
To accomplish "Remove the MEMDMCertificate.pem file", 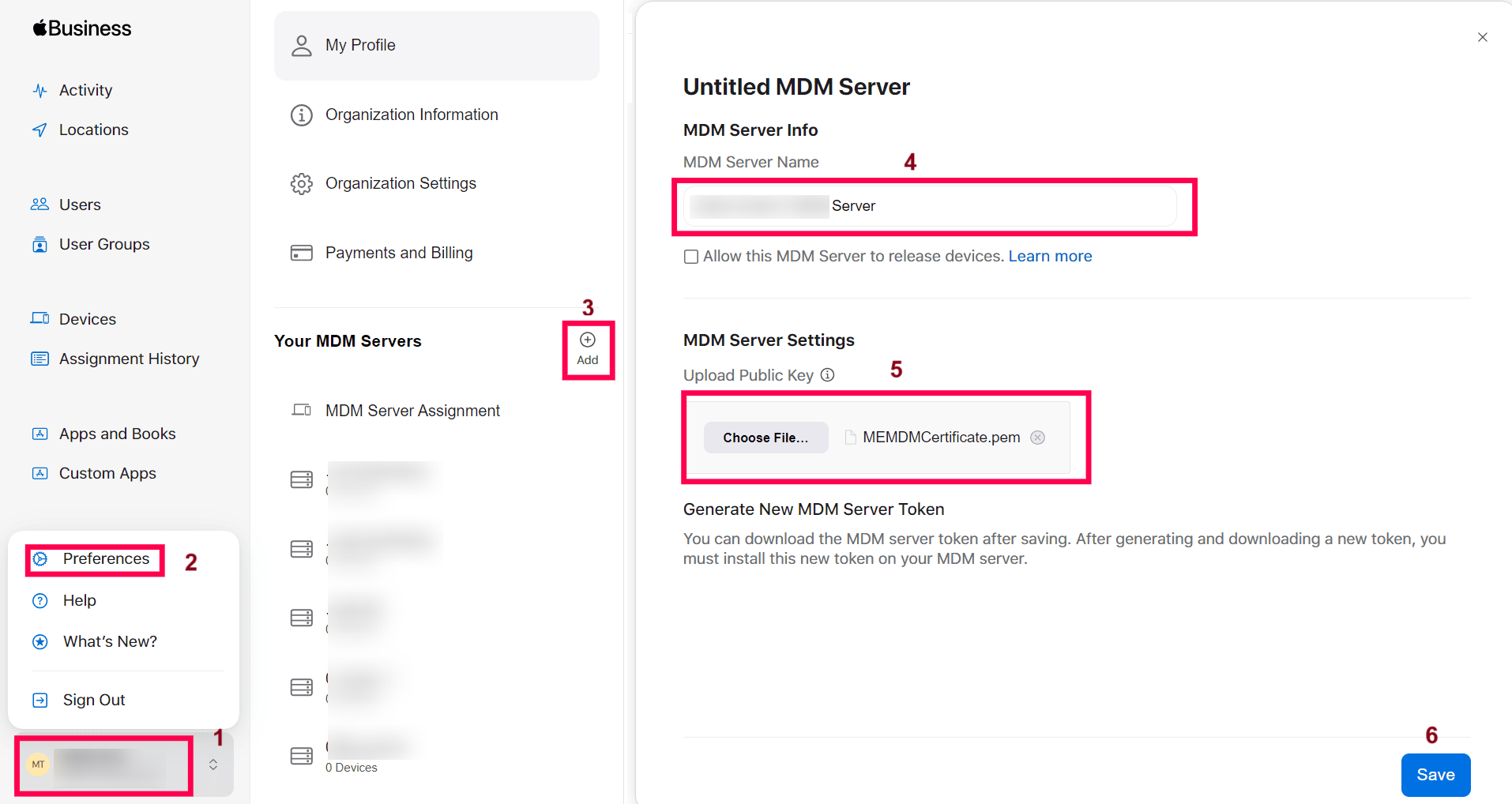I will pos(1038,438).
